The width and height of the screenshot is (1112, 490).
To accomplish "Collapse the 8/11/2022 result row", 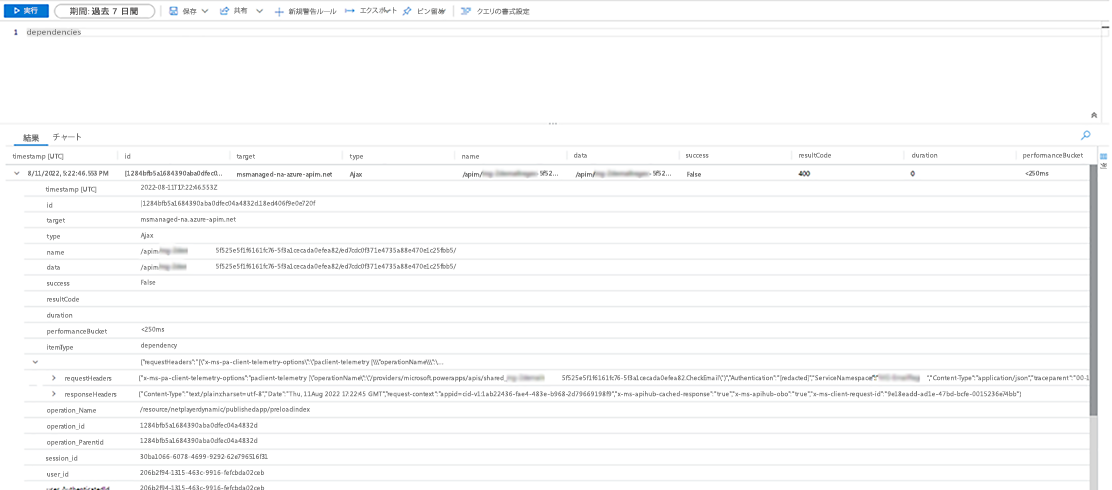I will [x=16, y=173].
